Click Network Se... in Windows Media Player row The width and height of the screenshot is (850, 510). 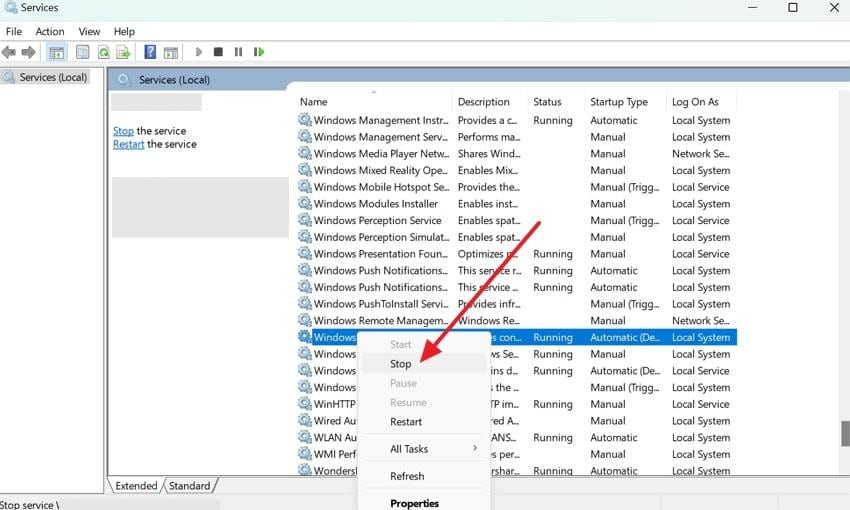700,153
